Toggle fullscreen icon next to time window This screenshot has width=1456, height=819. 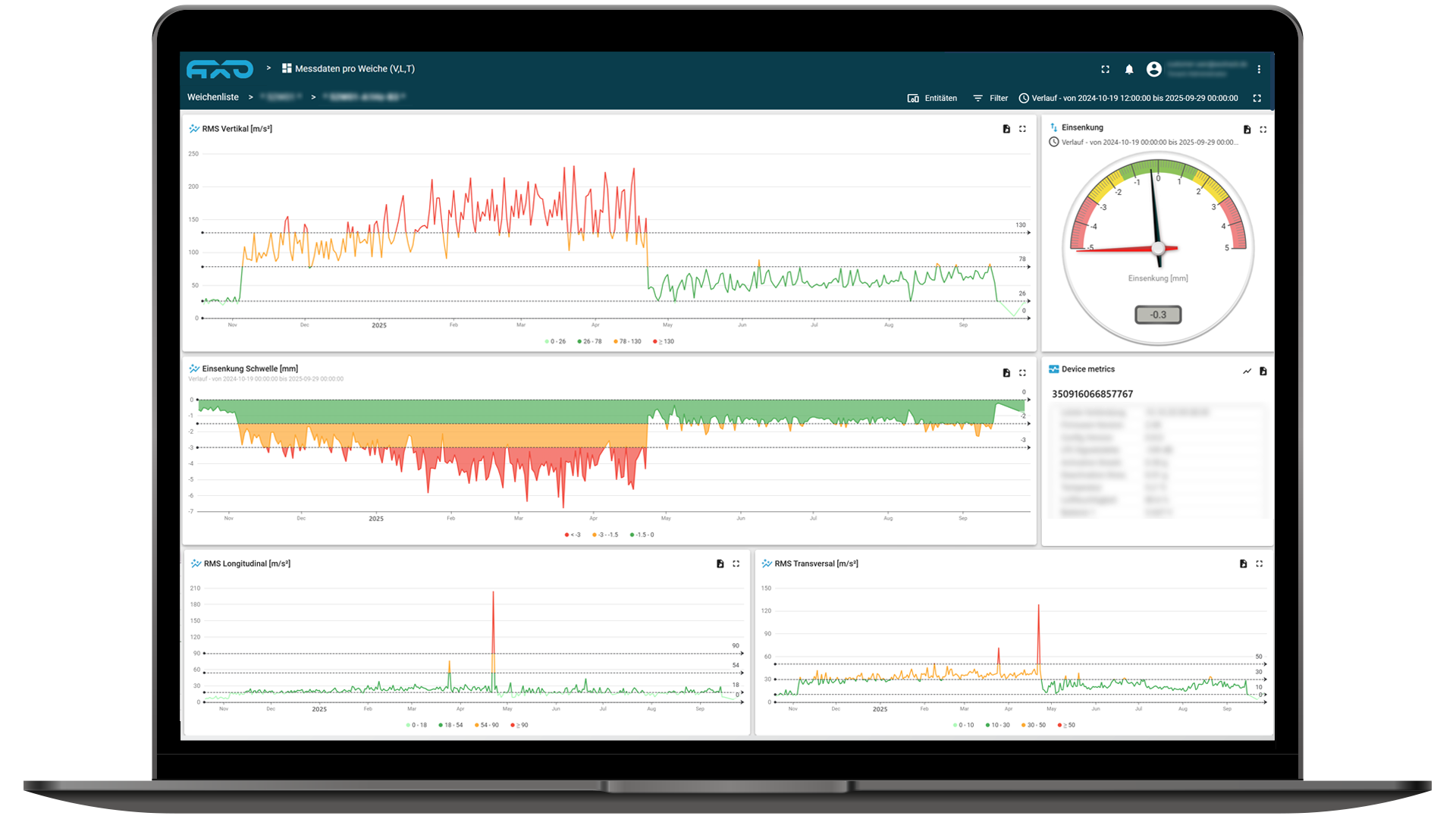1257,98
